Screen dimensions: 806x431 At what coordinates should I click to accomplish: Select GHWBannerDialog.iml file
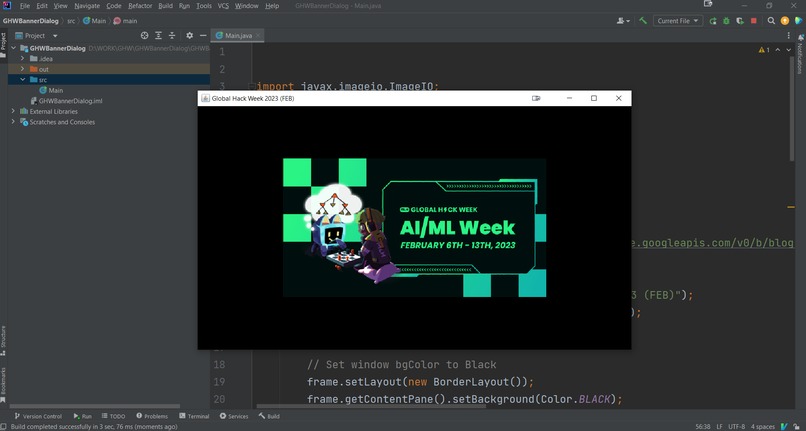coord(66,101)
